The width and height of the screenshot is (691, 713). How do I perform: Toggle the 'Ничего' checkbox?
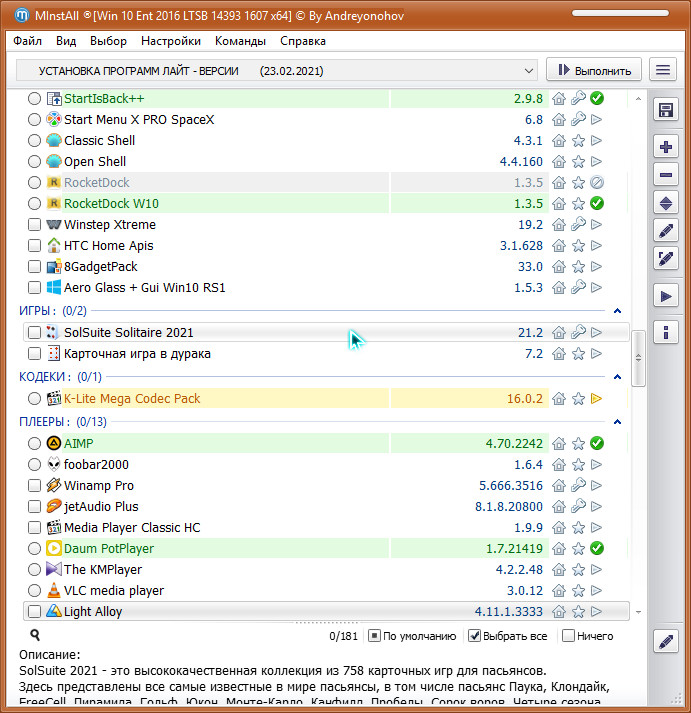coord(568,636)
